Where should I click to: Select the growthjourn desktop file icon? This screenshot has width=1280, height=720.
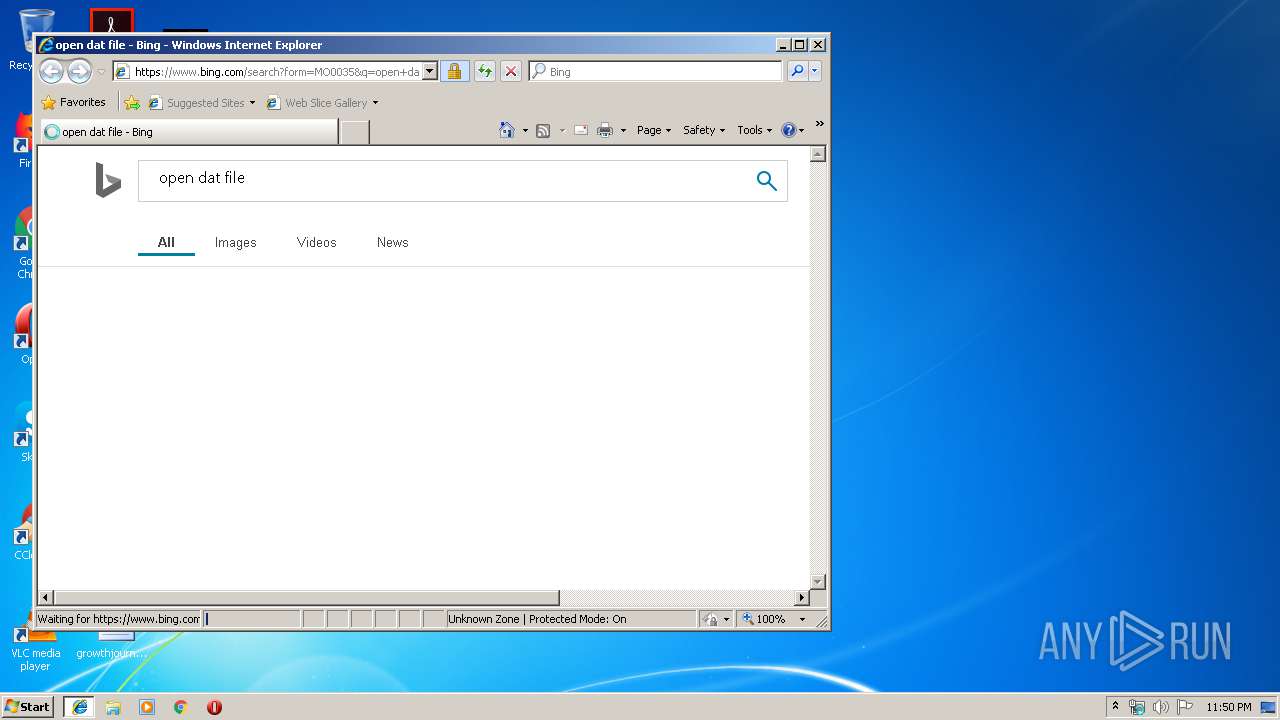click(112, 645)
